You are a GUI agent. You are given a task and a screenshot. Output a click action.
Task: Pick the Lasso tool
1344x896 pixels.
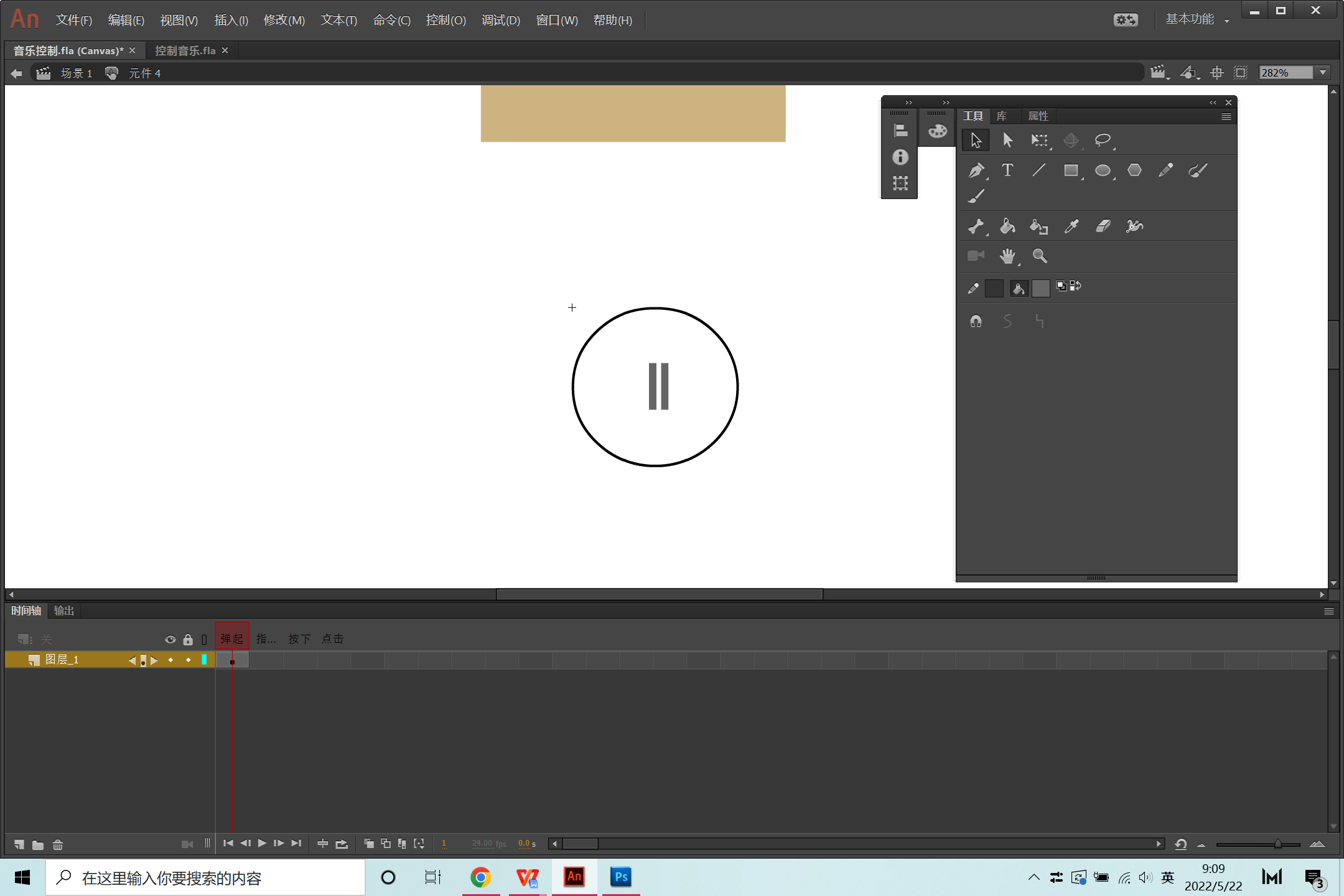[1103, 140]
